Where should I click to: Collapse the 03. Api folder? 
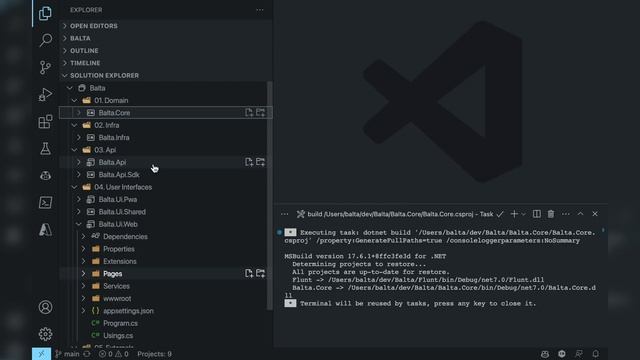[x=74, y=150]
